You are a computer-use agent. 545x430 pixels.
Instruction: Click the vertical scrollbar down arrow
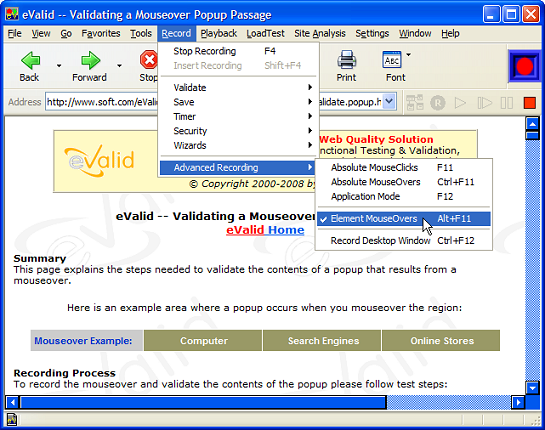click(x=532, y=387)
